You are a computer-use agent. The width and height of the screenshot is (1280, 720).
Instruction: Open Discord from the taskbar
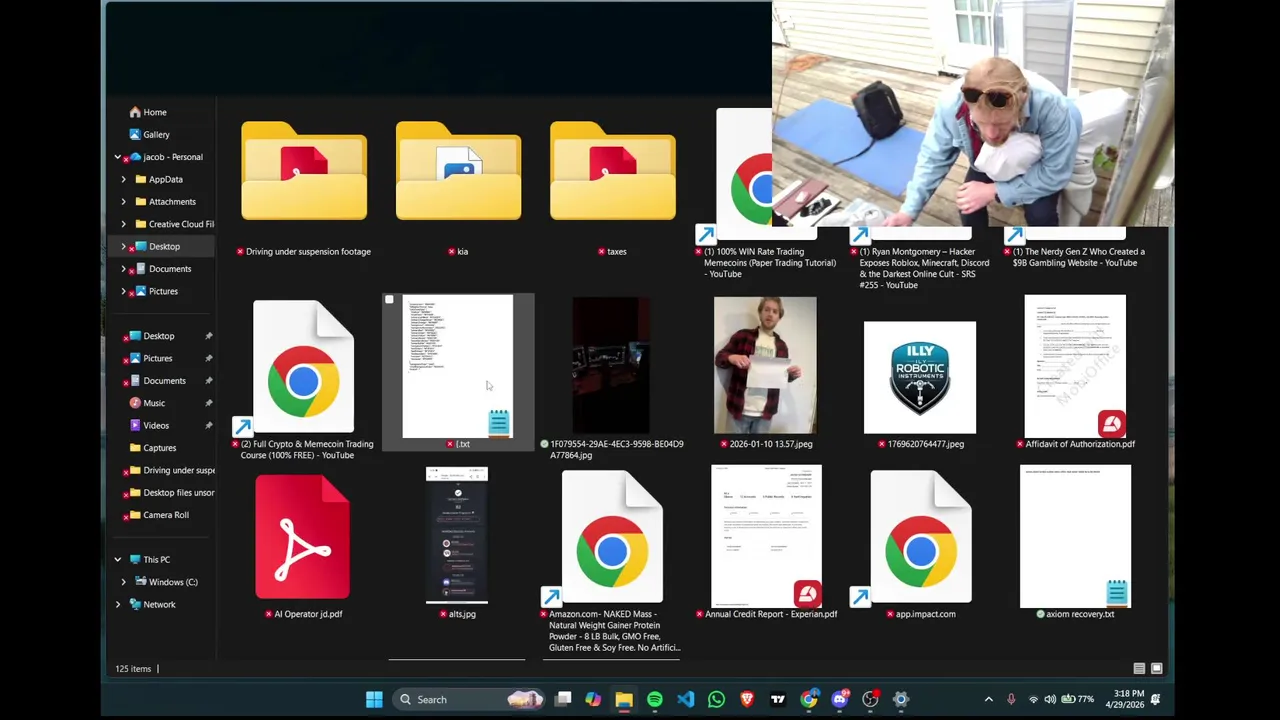(839, 700)
